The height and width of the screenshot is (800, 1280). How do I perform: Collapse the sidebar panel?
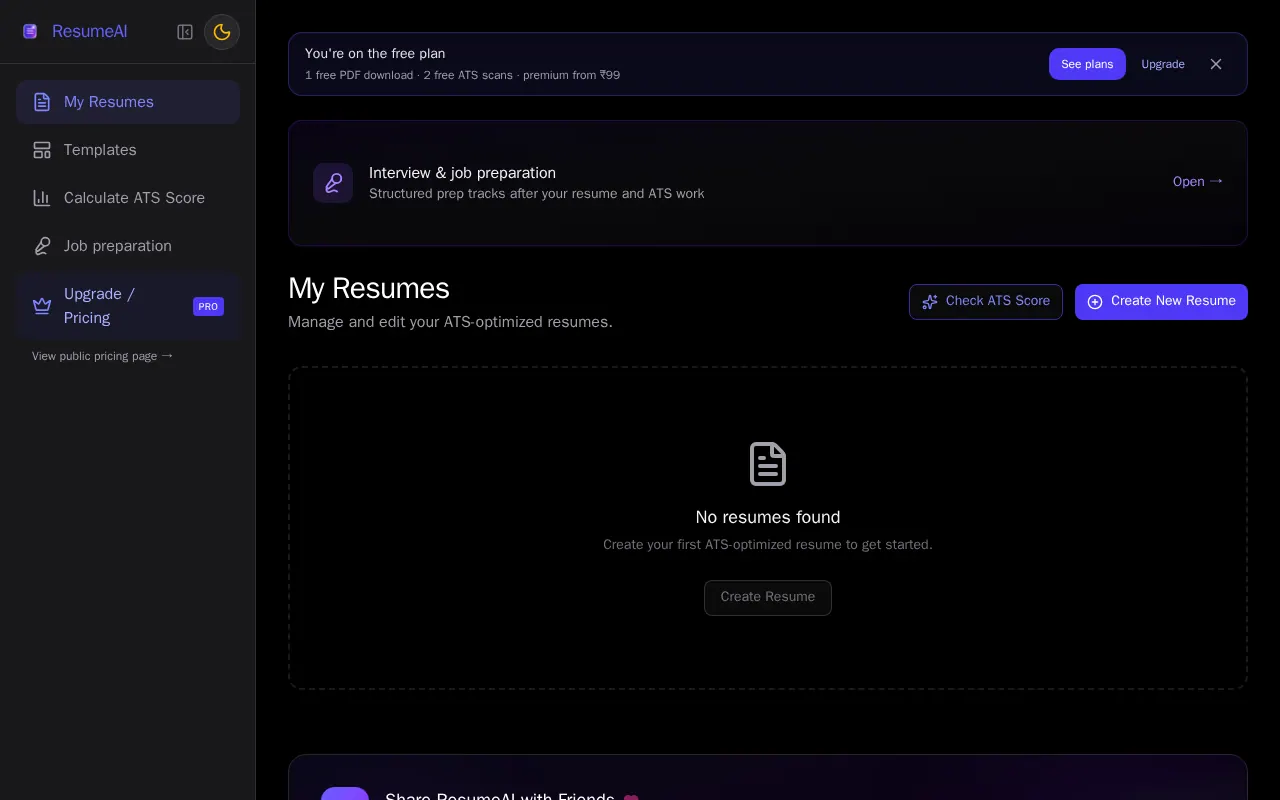coord(185,32)
